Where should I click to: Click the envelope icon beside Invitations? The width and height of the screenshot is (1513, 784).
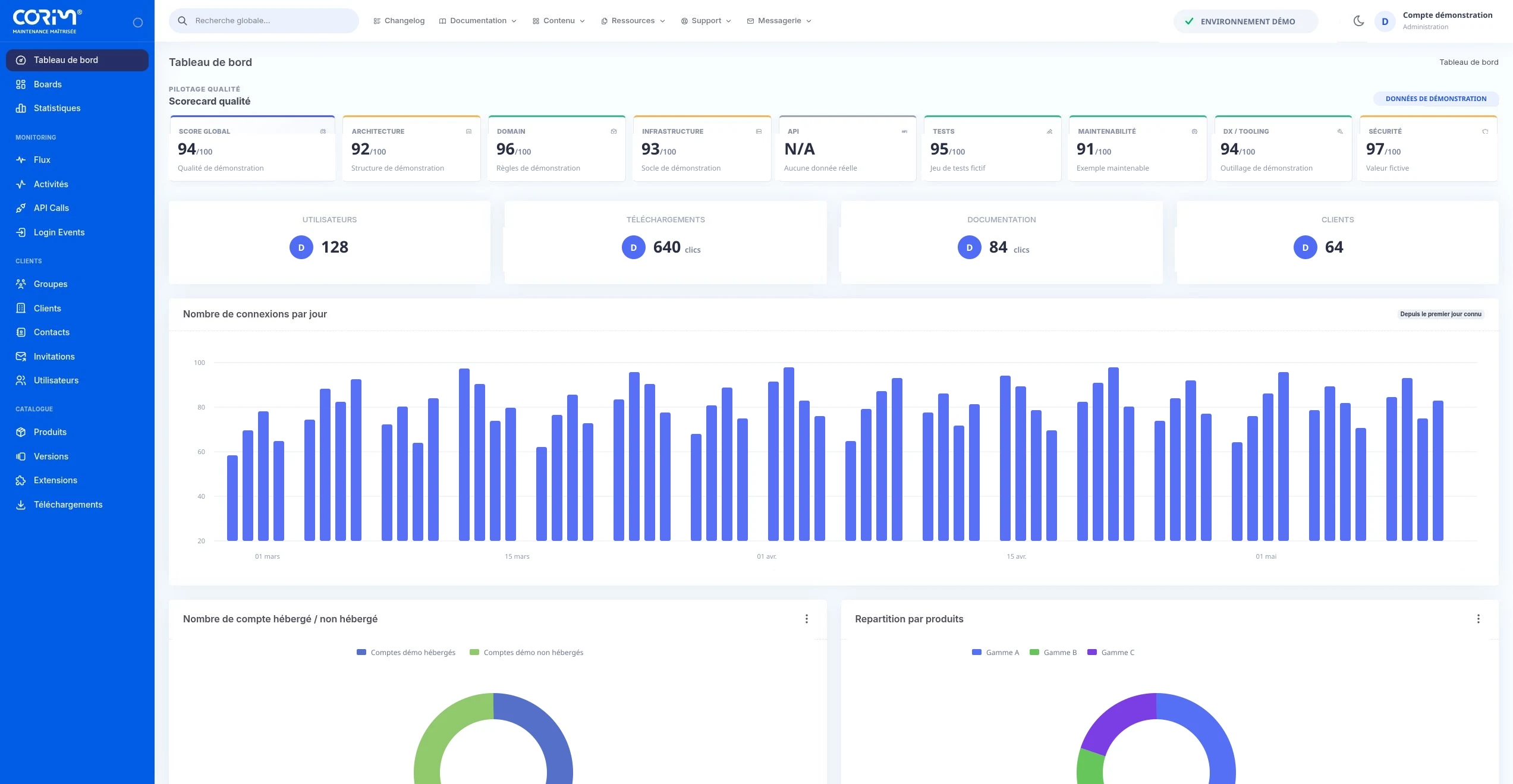(21, 357)
